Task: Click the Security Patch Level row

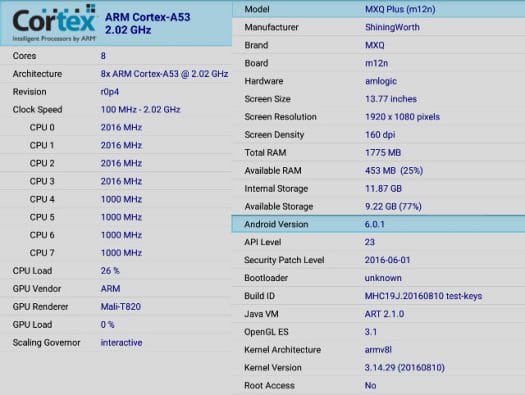Action: click(x=378, y=260)
